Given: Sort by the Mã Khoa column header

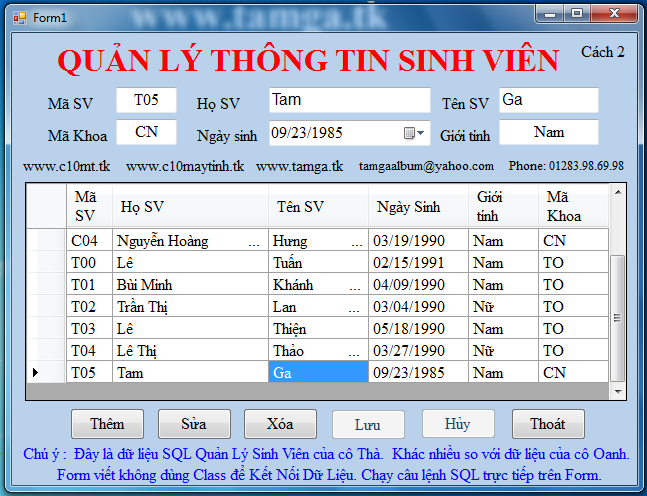Looking at the screenshot, I should pyautogui.click(x=574, y=206).
